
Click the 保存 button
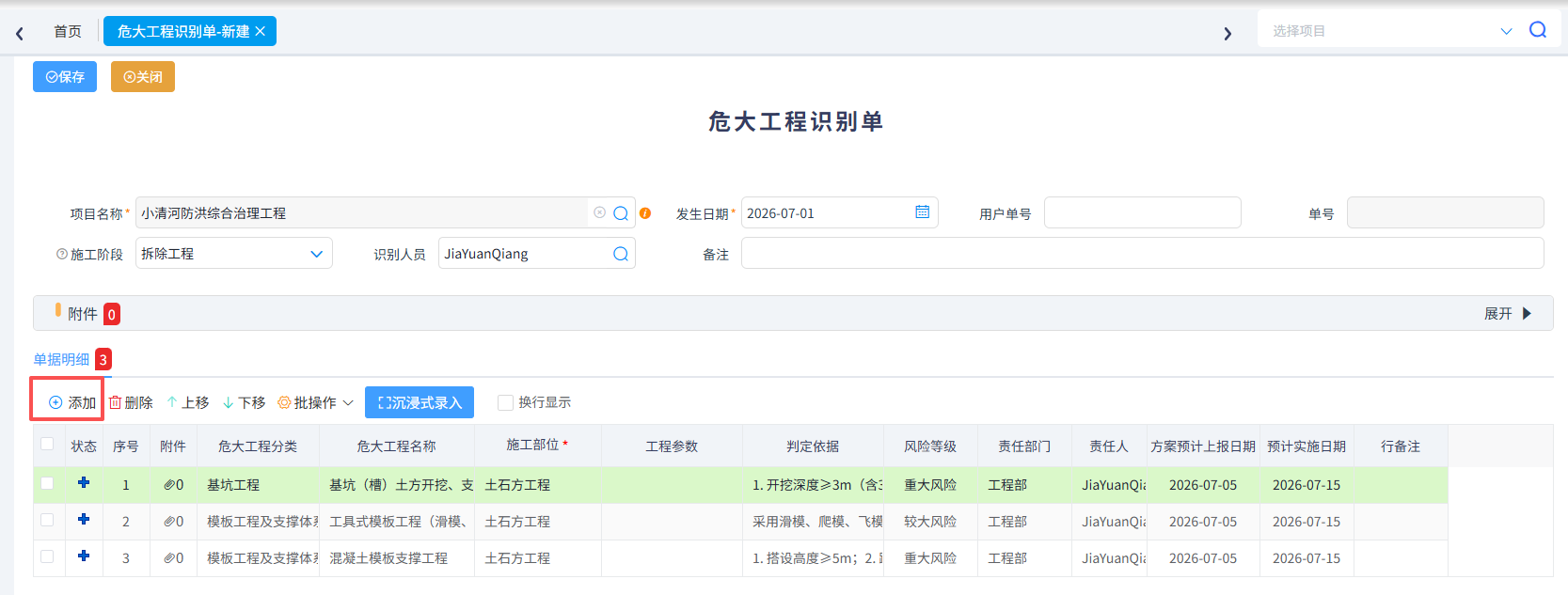(65, 76)
